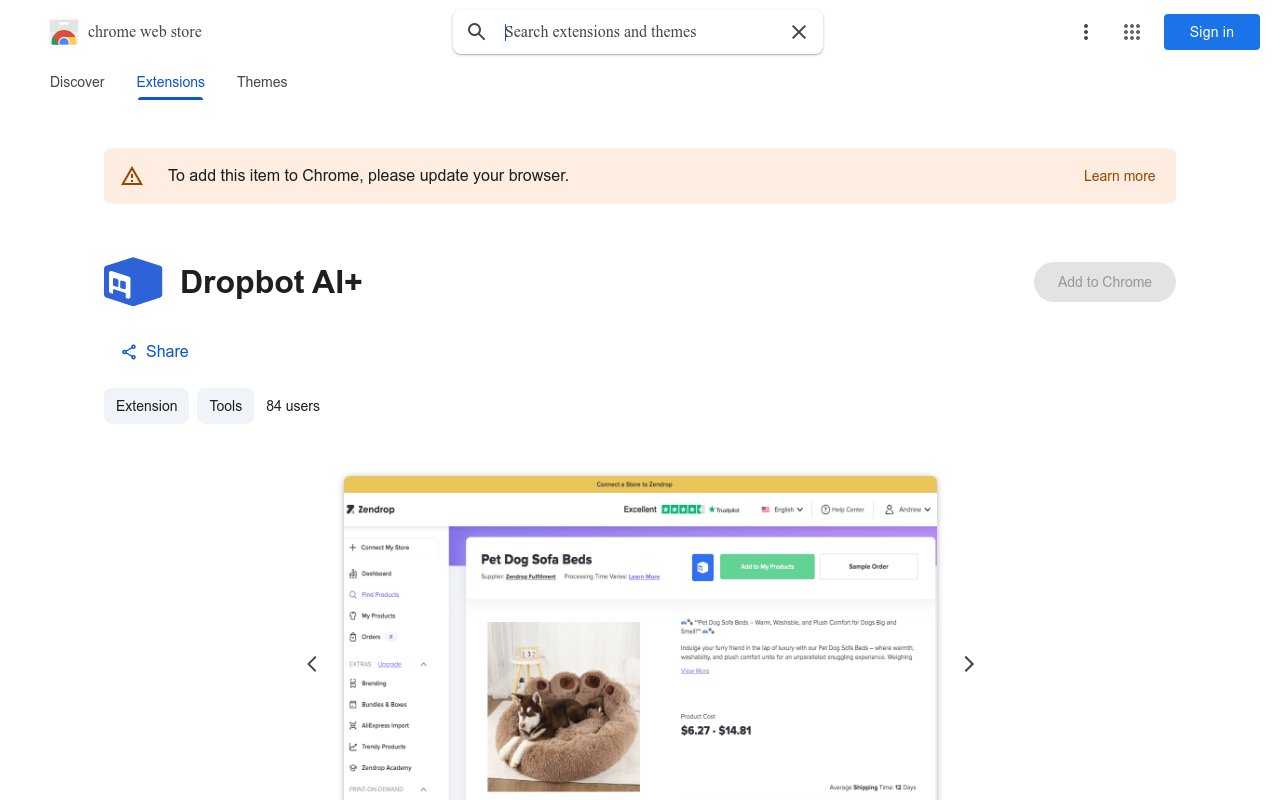Click the Chrome Web Store logo
This screenshot has height=800, width=1280.
[x=64, y=32]
